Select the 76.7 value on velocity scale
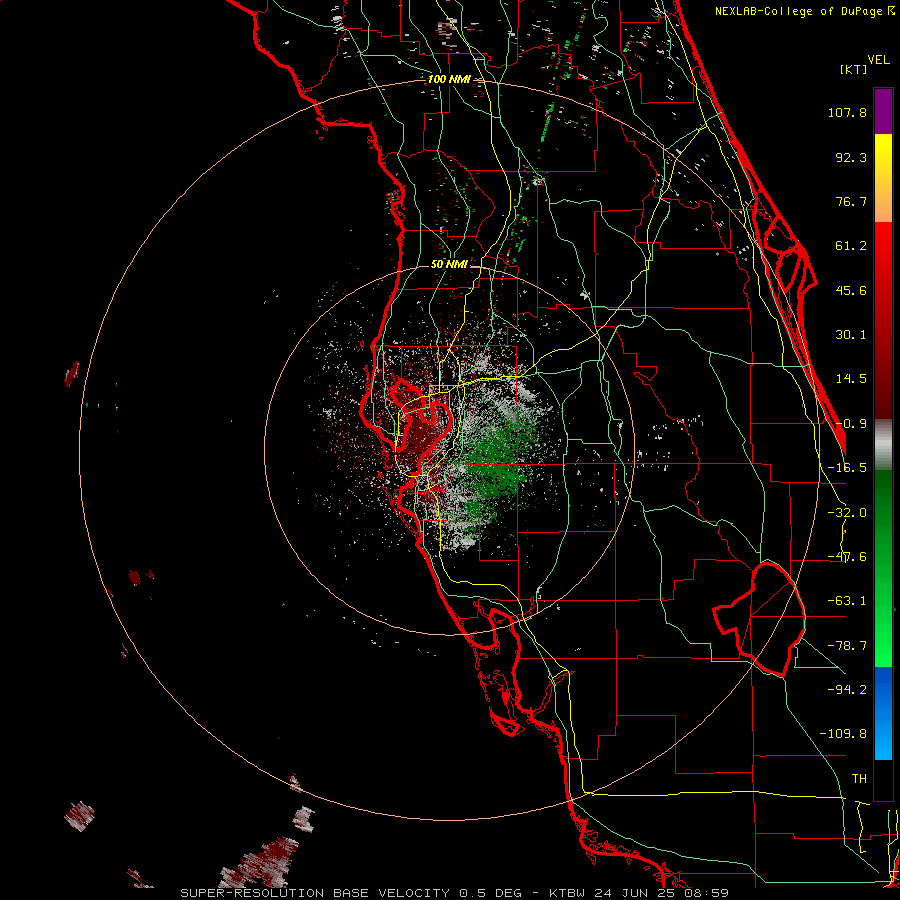Screen dimensions: 900x900 (x=851, y=201)
